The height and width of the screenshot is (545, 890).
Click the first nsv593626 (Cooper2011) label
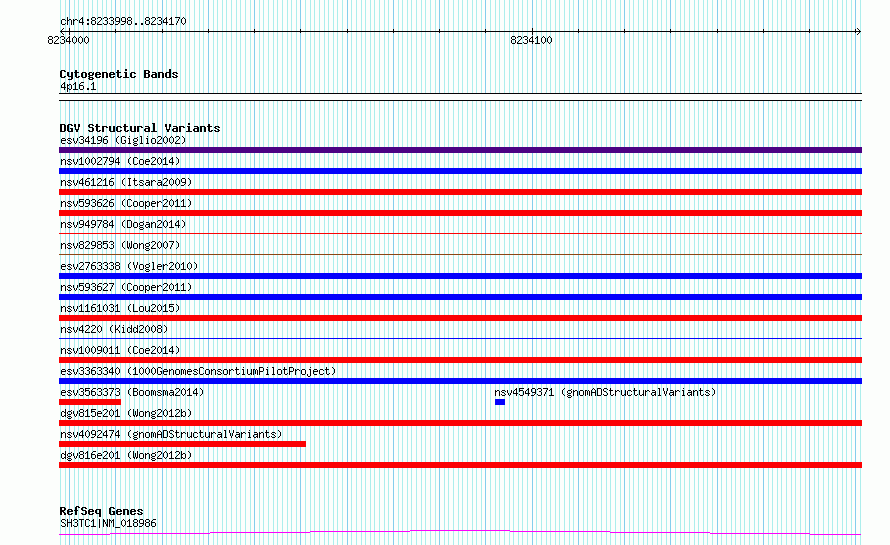pos(126,203)
